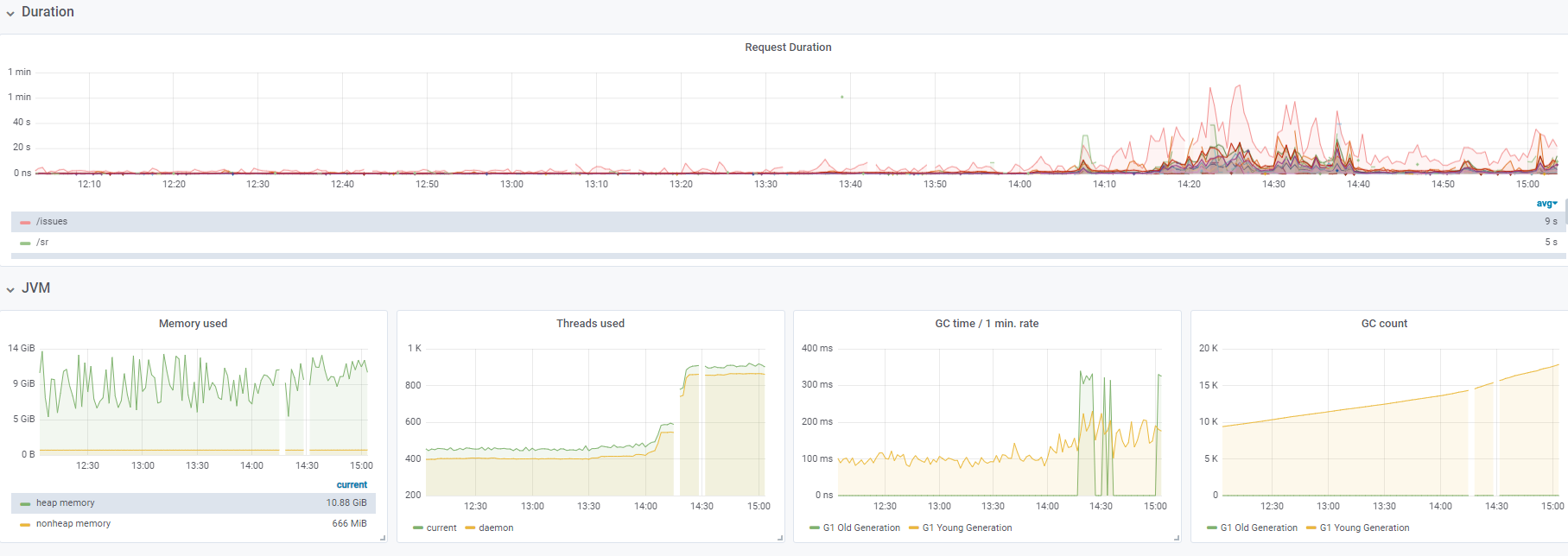1568x556 pixels.
Task: Open the GC time / 1 min. rate title menu
Action: click(x=987, y=324)
